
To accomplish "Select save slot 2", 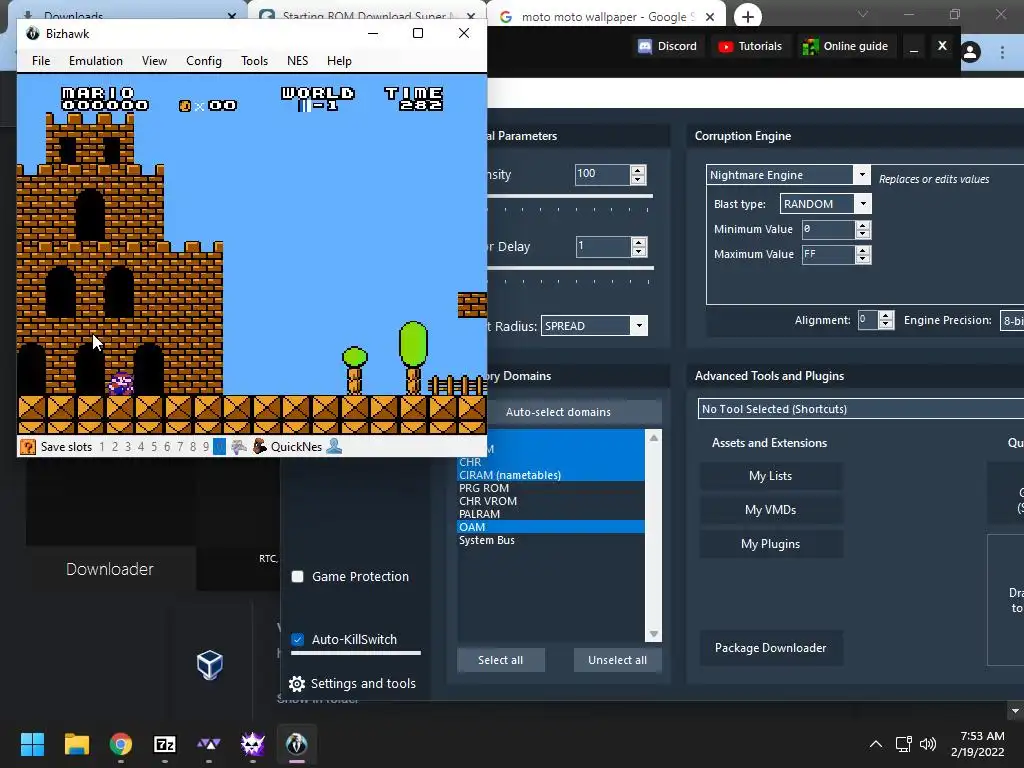I will [x=115, y=447].
